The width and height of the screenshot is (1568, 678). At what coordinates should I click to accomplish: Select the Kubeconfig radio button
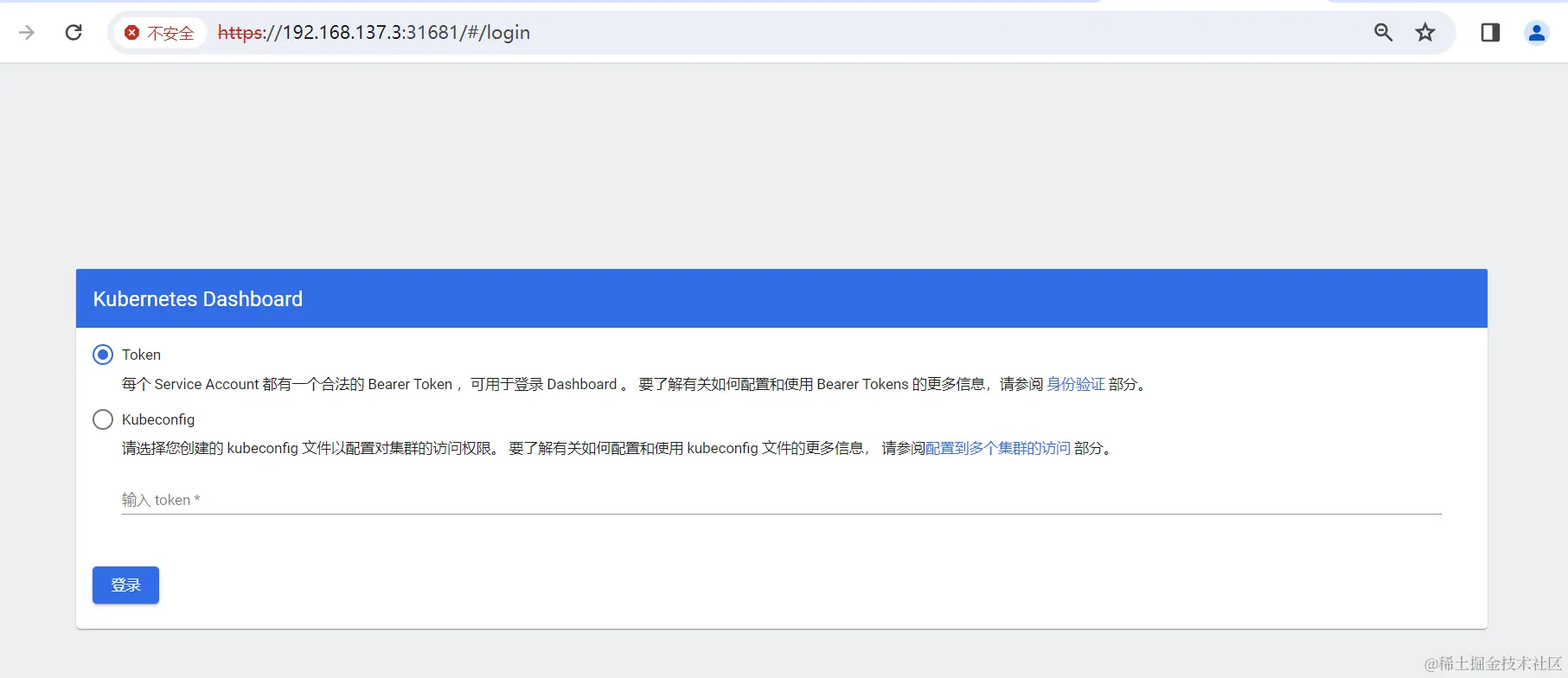(103, 419)
